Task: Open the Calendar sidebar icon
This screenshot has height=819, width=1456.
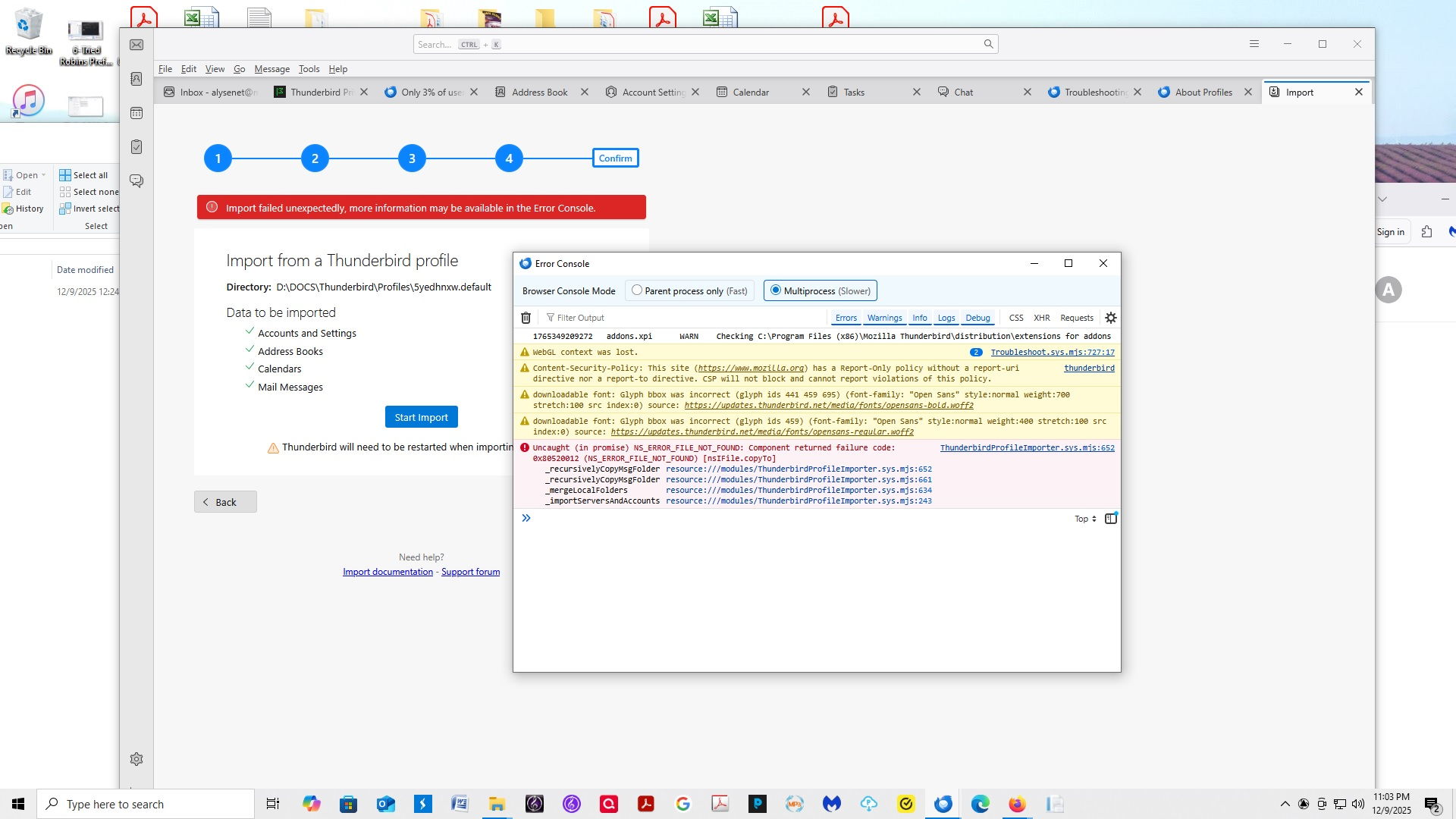Action: click(136, 113)
